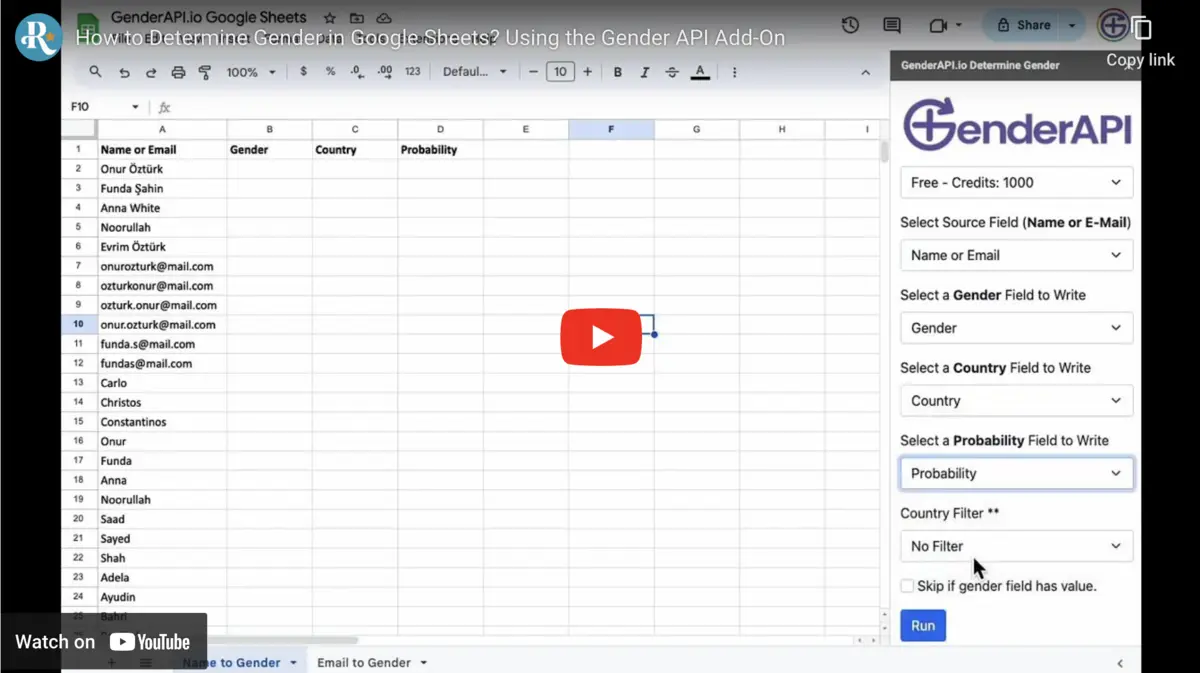The image size is (1200, 673).
Task: Open the zoom 100% dropdown
Action: (x=250, y=72)
